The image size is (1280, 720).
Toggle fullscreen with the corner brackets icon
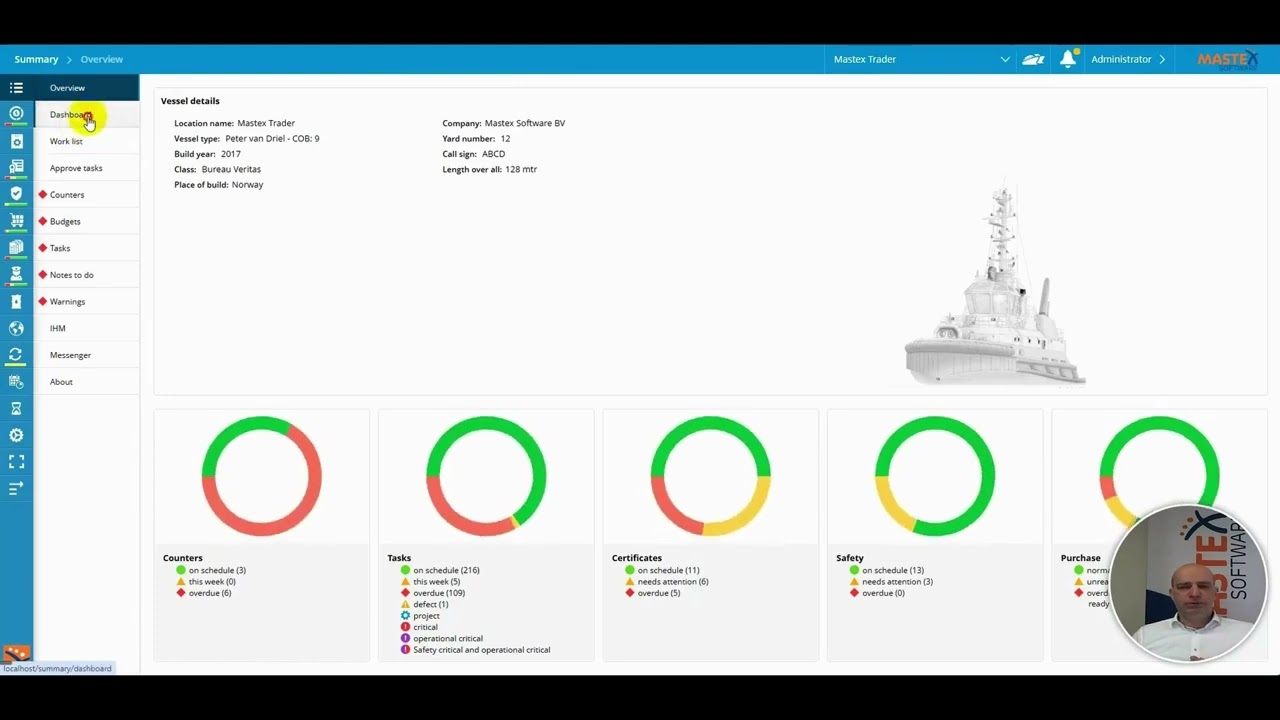coord(16,462)
